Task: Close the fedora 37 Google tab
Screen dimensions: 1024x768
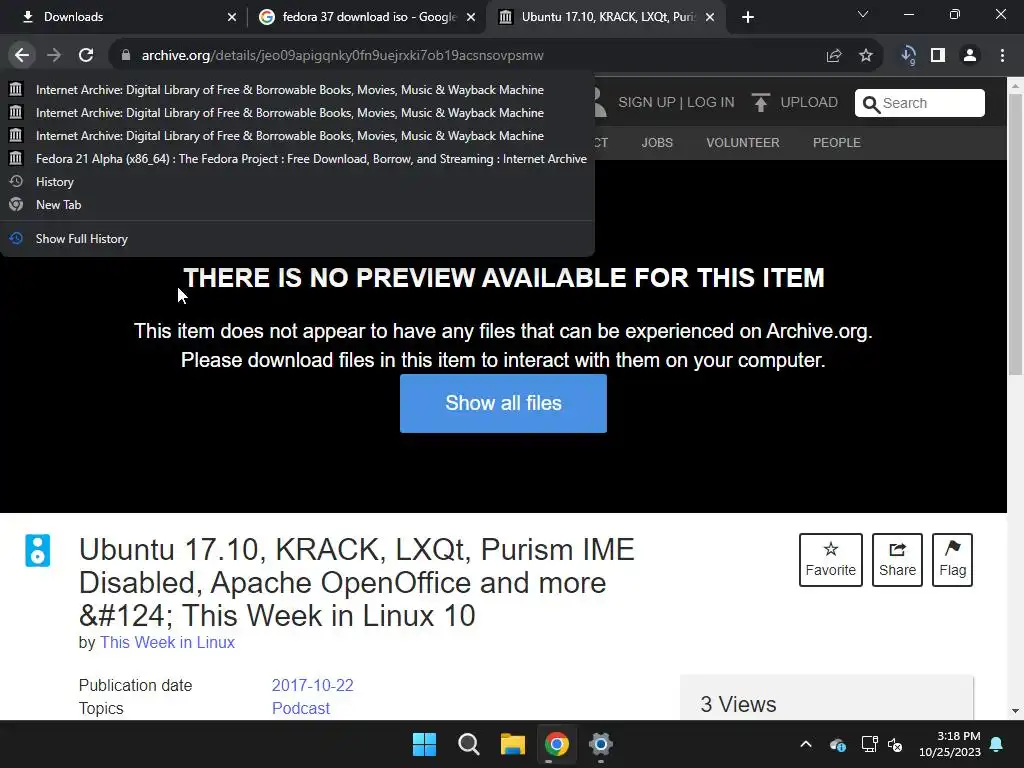Action: click(x=471, y=18)
